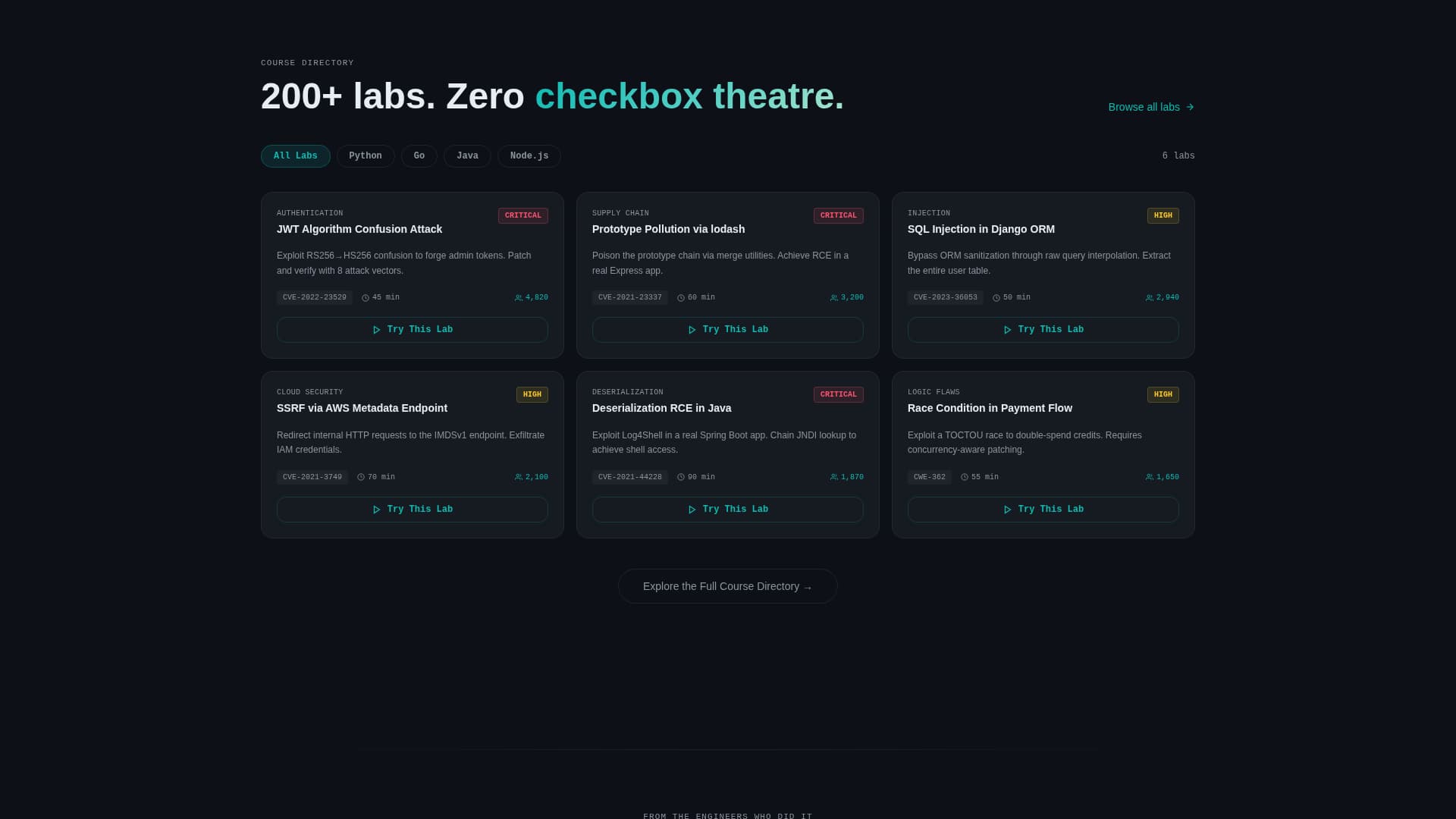The width and height of the screenshot is (1456, 819).
Task: Click users icon beside 1,650
Action: point(1150,477)
